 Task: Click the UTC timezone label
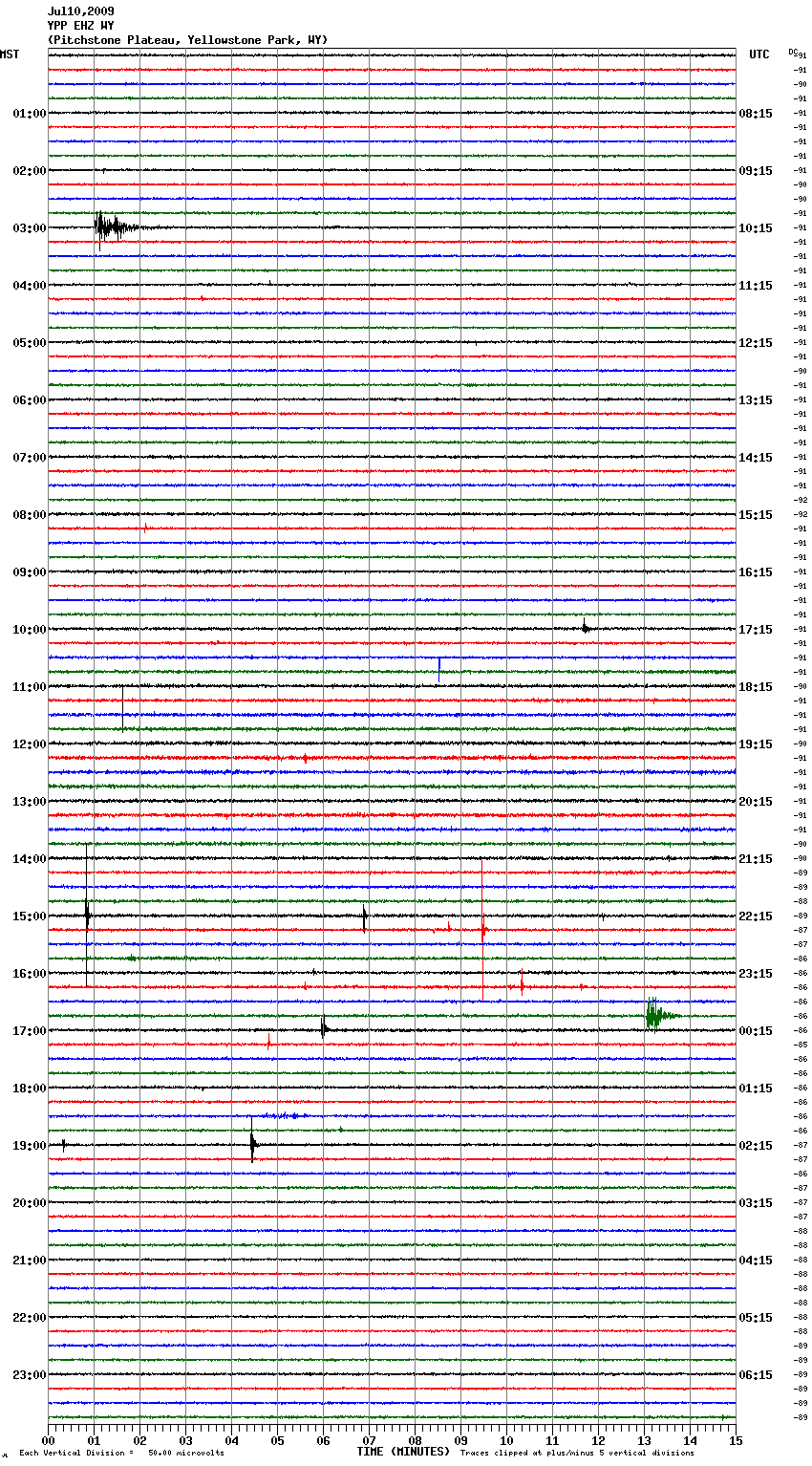(x=759, y=54)
